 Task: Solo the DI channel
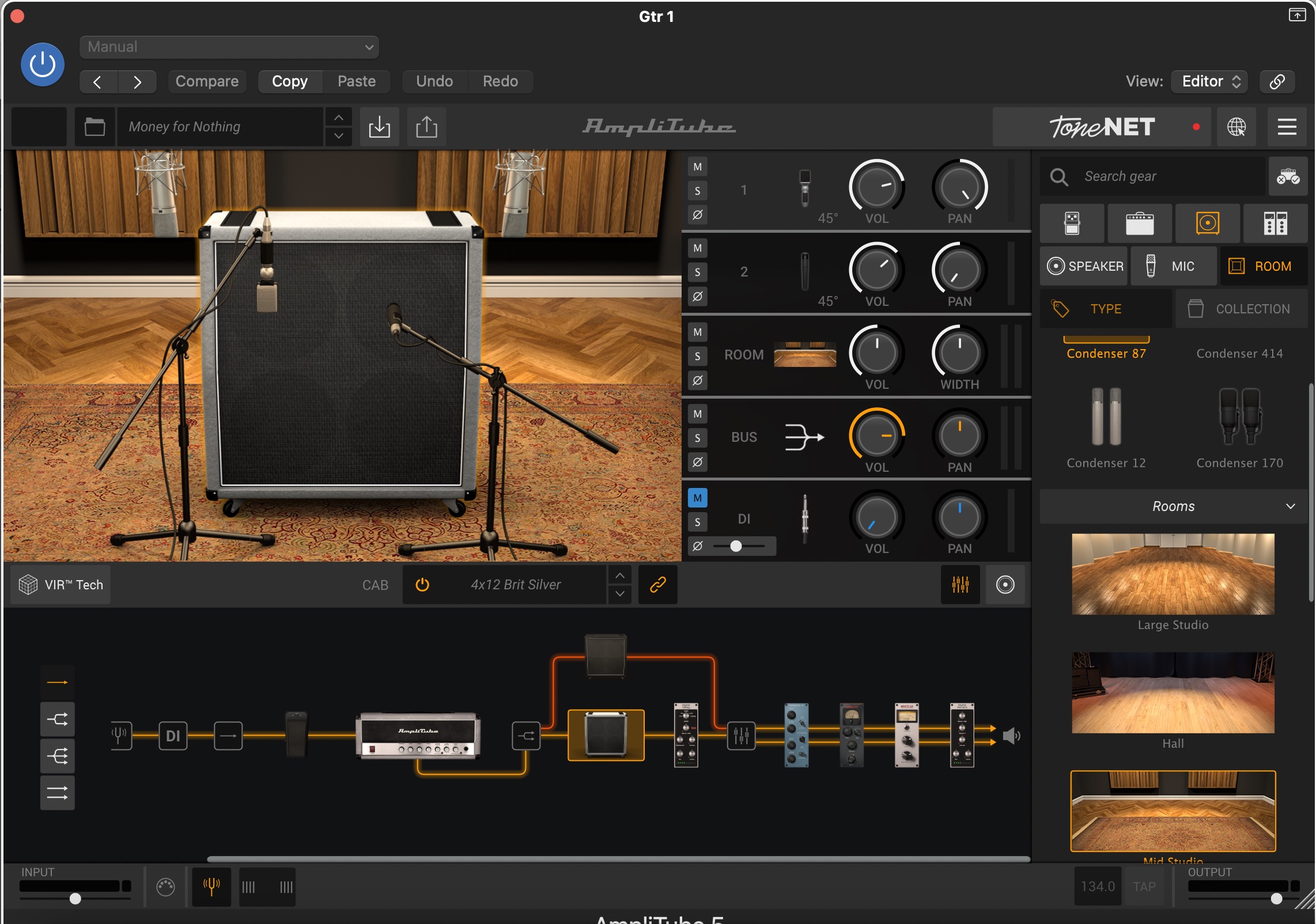click(x=697, y=522)
